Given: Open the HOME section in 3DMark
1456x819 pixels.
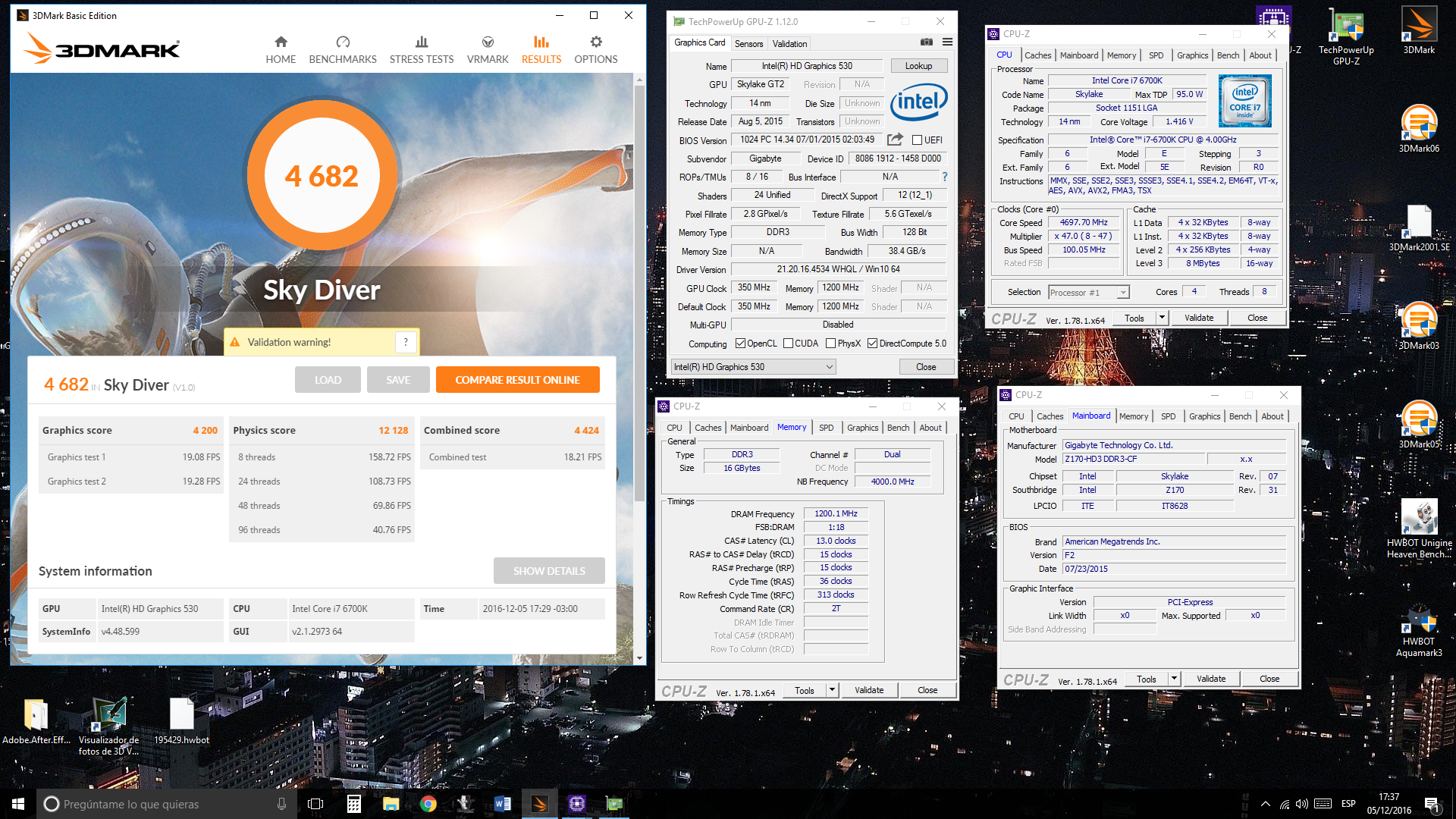Looking at the screenshot, I should click(281, 50).
